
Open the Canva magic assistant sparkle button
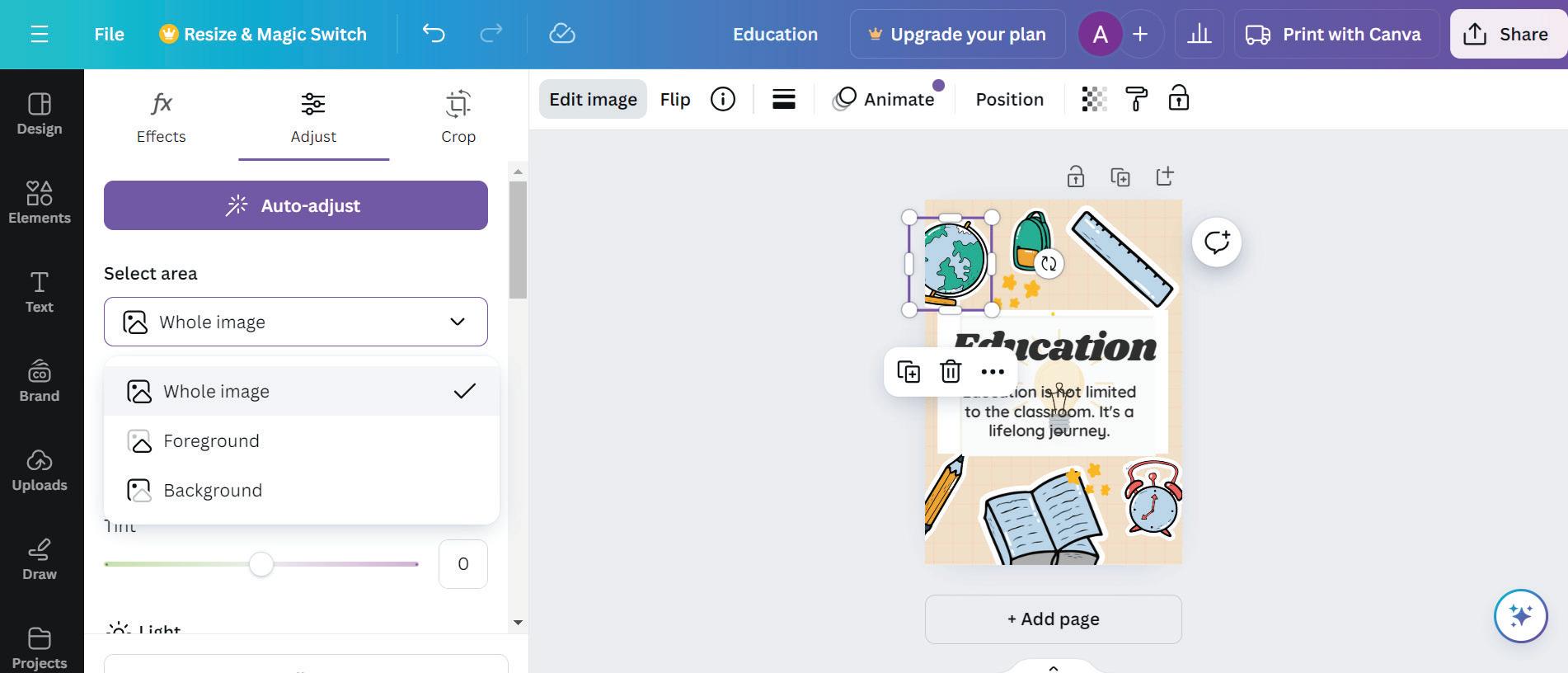[x=1521, y=616]
